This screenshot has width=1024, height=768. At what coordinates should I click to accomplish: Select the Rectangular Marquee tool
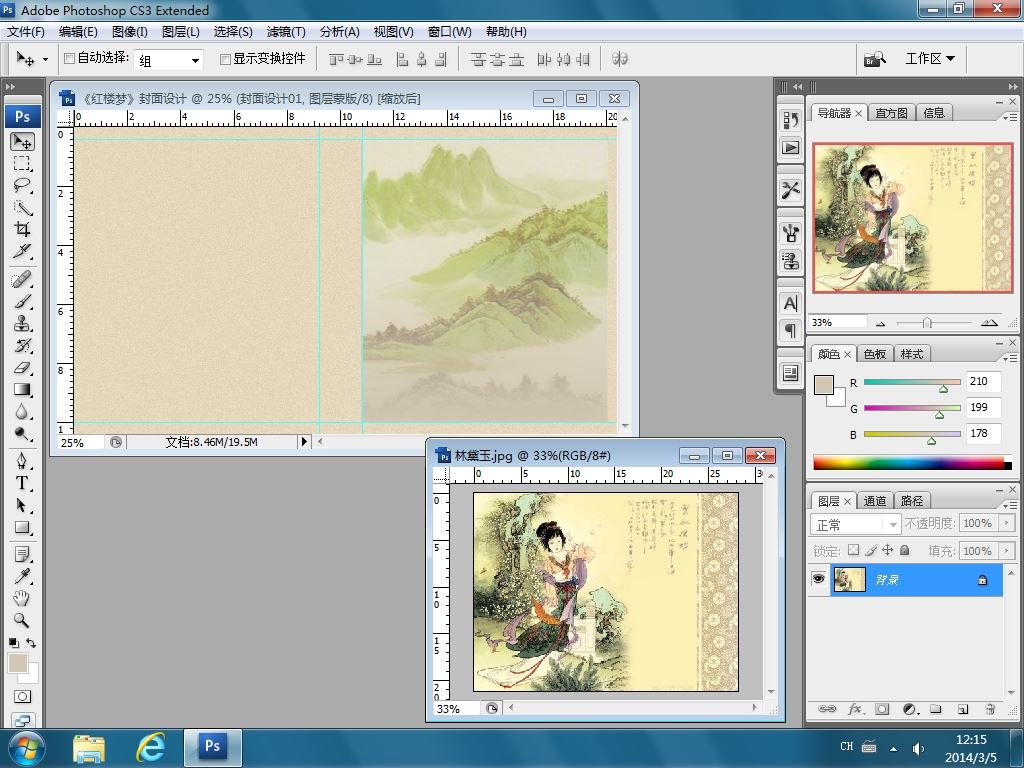point(22,163)
